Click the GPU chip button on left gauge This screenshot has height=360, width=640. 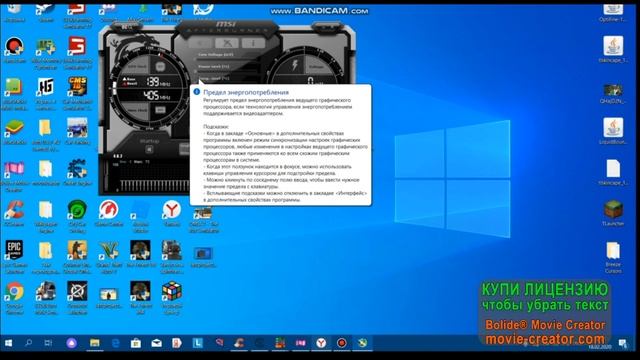160,67
